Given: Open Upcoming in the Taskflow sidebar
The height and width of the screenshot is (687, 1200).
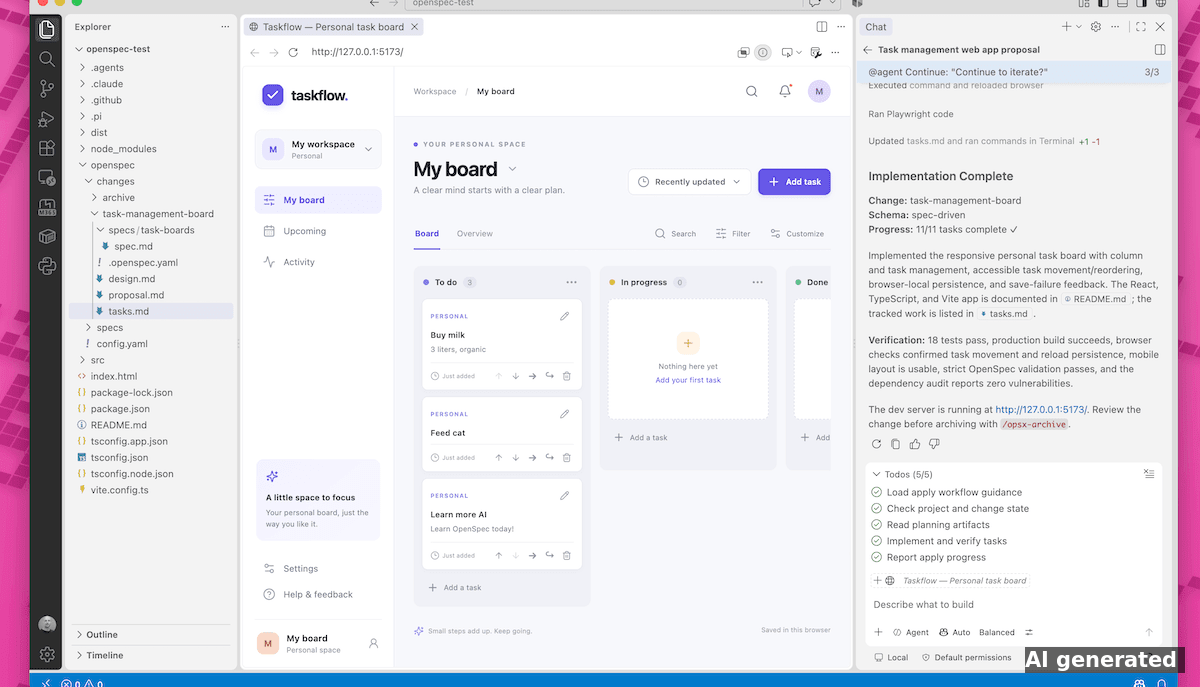Looking at the screenshot, I should (318, 231).
